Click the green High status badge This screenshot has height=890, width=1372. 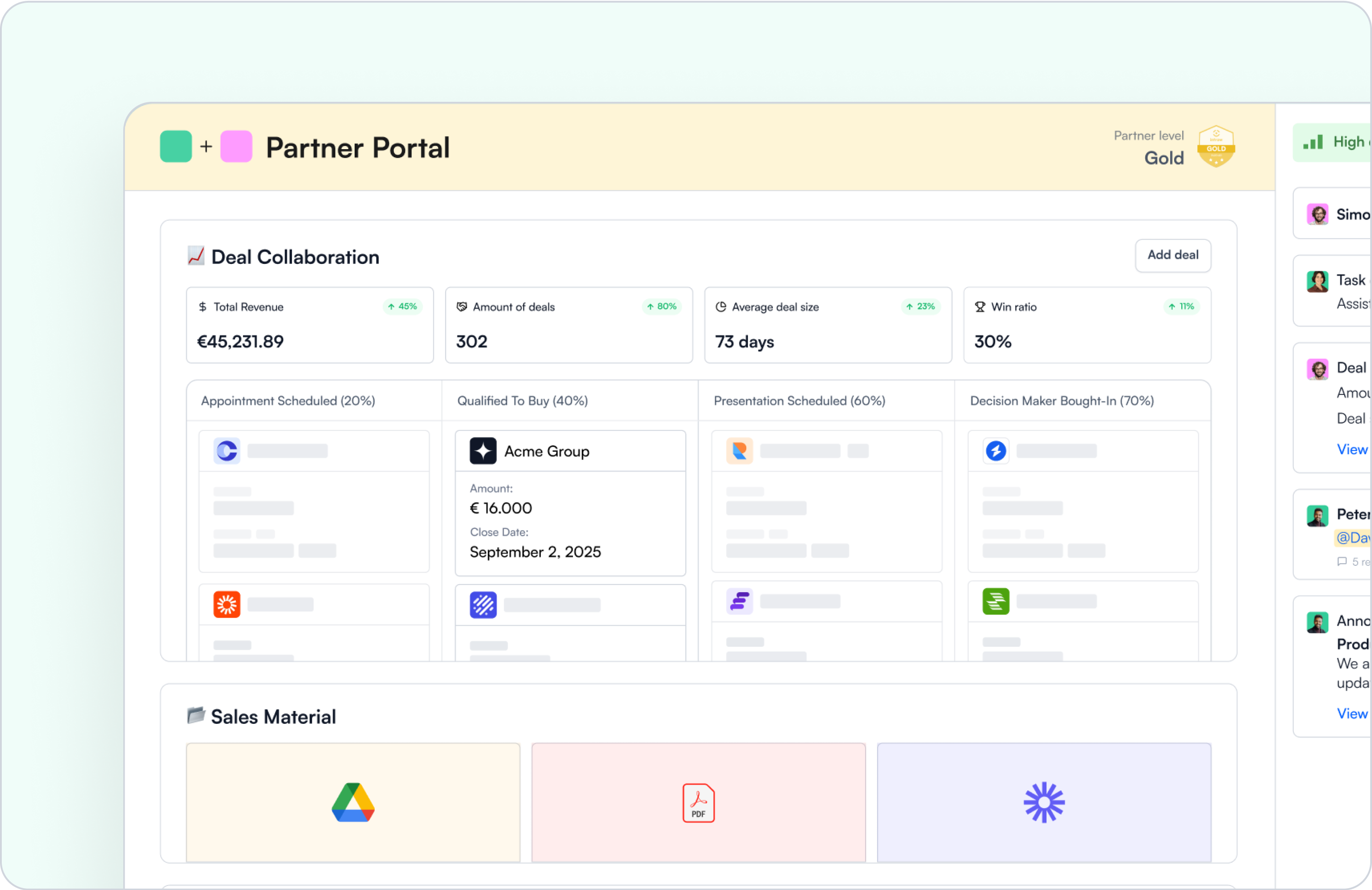1332,142
